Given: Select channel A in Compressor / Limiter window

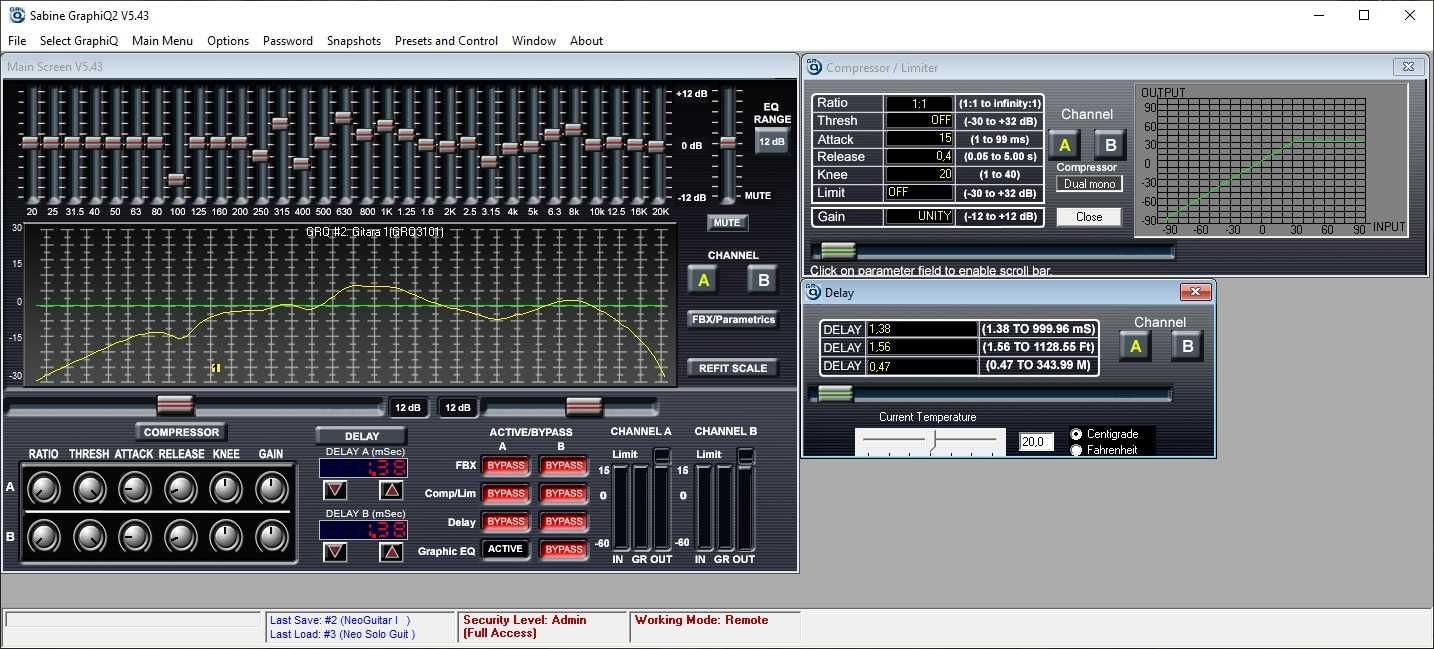Looking at the screenshot, I should (1064, 145).
